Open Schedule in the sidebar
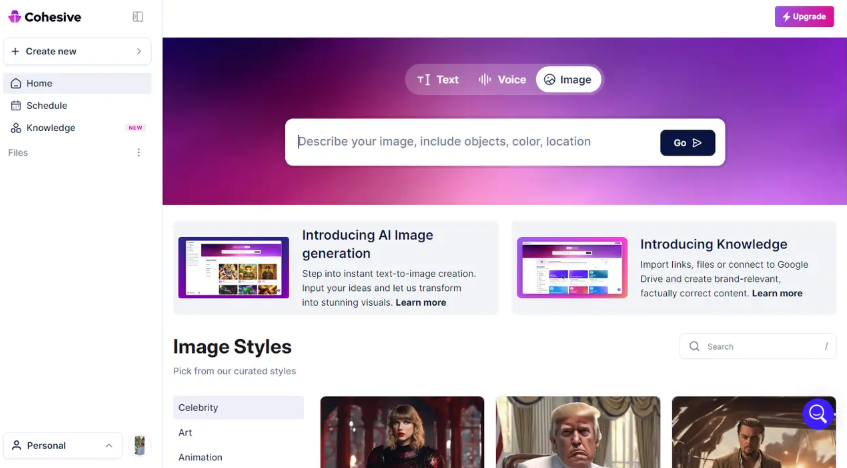This screenshot has width=847, height=468. coord(77,105)
